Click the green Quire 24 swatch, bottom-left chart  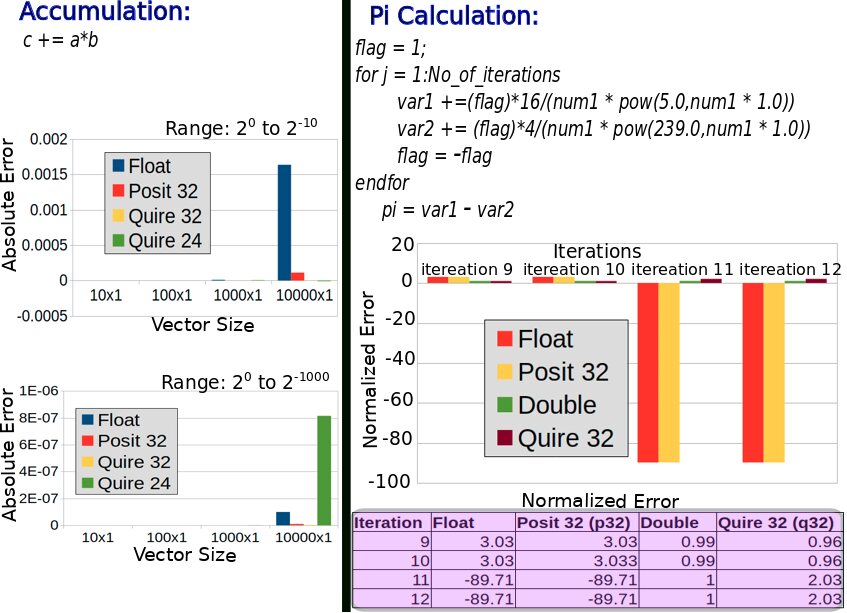pyautogui.click(x=88, y=483)
